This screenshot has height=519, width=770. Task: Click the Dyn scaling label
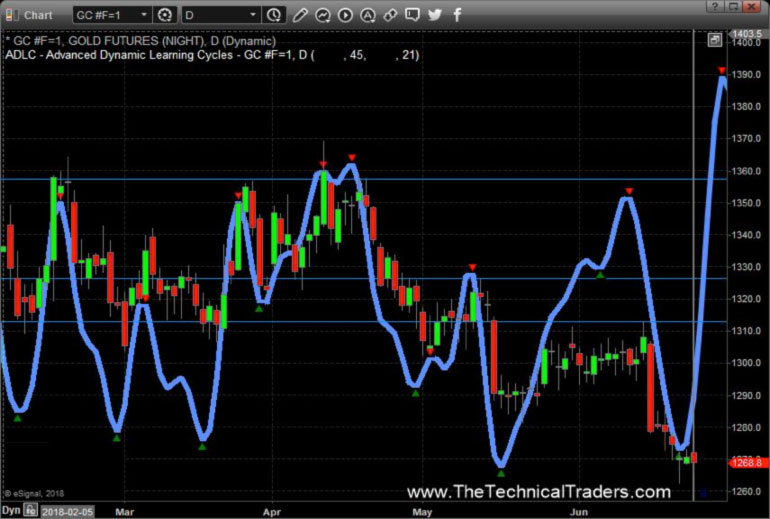[x=11, y=511]
